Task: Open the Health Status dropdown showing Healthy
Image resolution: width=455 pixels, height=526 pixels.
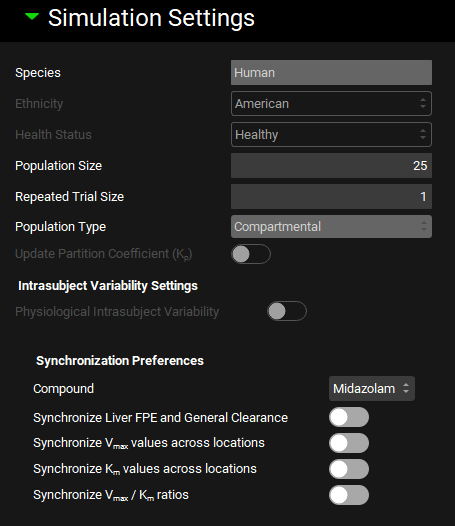Action: tap(331, 135)
